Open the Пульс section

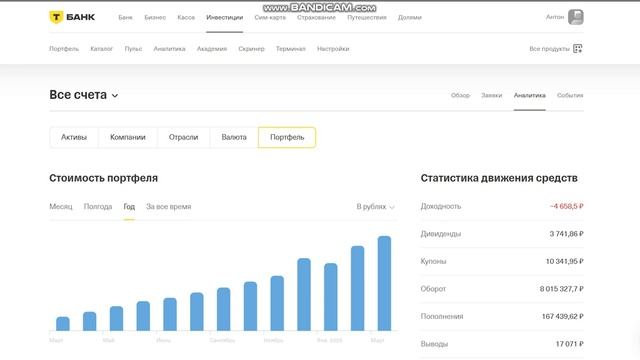click(133, 49)
